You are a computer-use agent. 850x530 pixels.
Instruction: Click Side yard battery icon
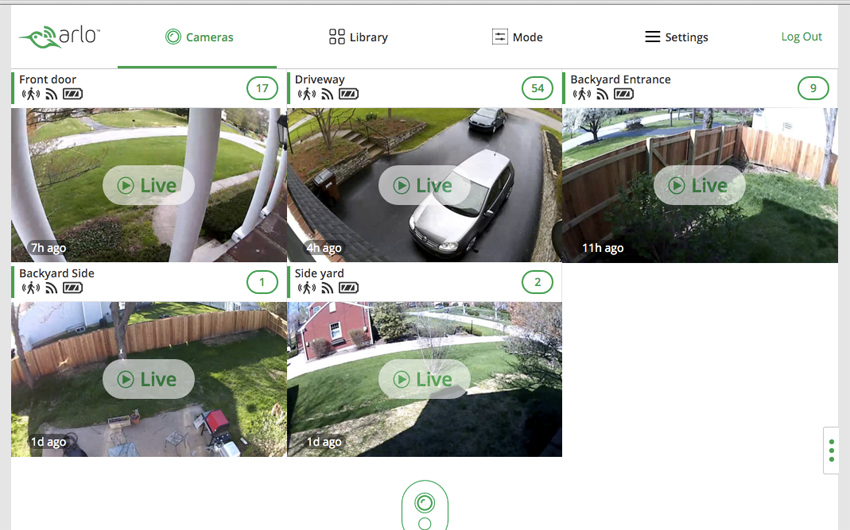tap(349, 288)
